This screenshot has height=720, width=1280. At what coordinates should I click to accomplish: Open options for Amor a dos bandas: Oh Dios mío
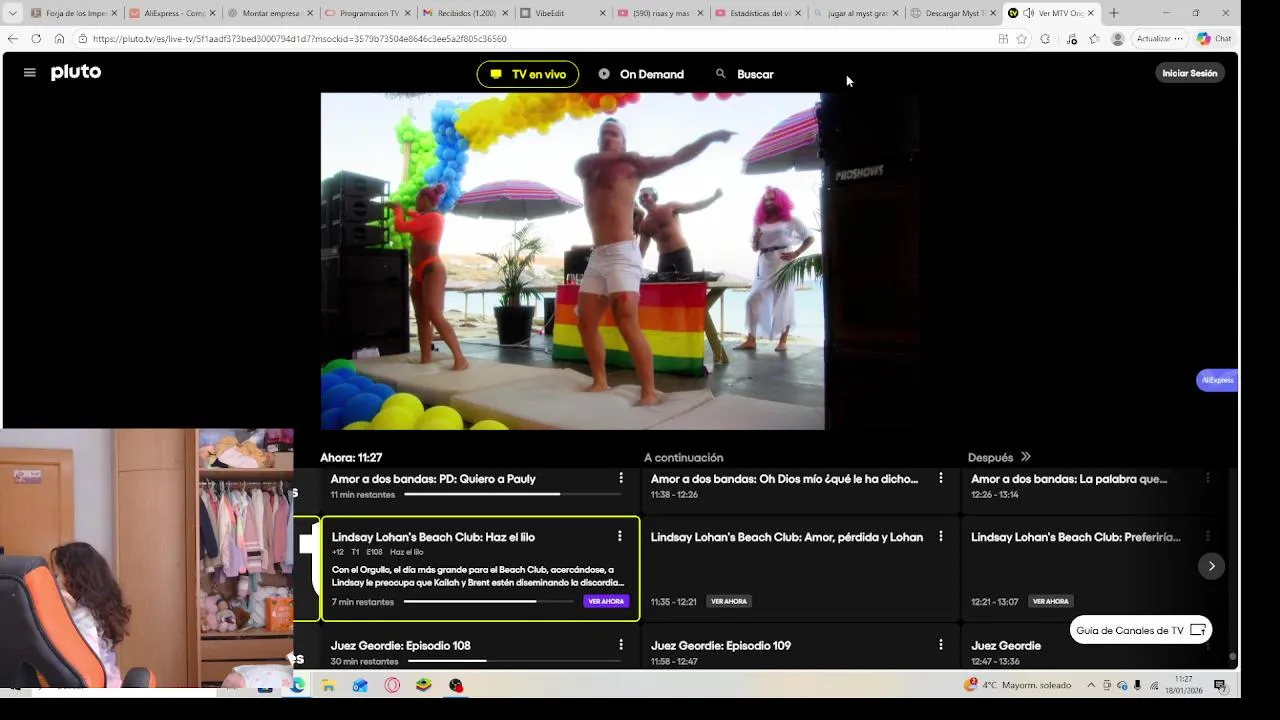pos(941,478)
